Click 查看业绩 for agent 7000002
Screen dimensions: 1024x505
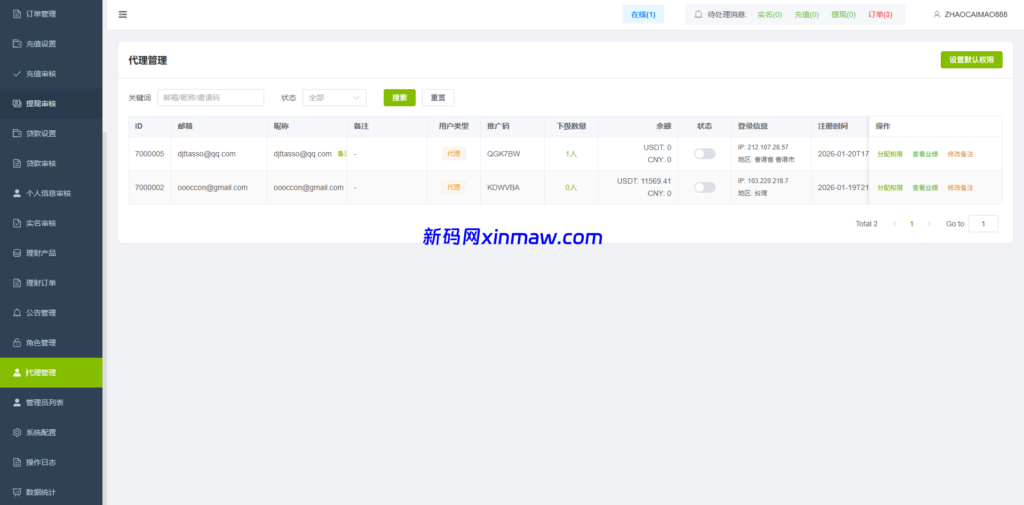coord(925,187)
